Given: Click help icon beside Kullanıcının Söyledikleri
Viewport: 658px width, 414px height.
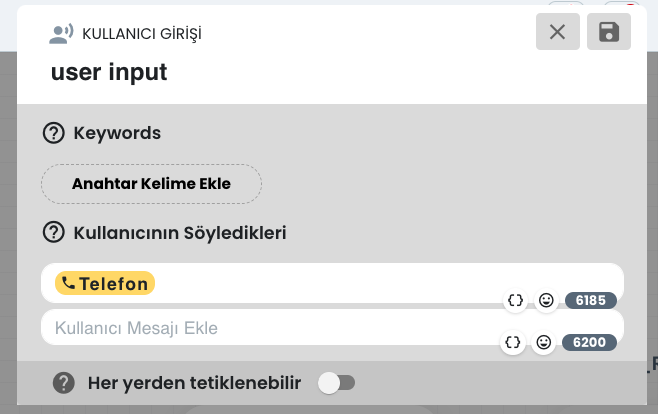Looking at the screenshot, I should (x=54, y=232).
